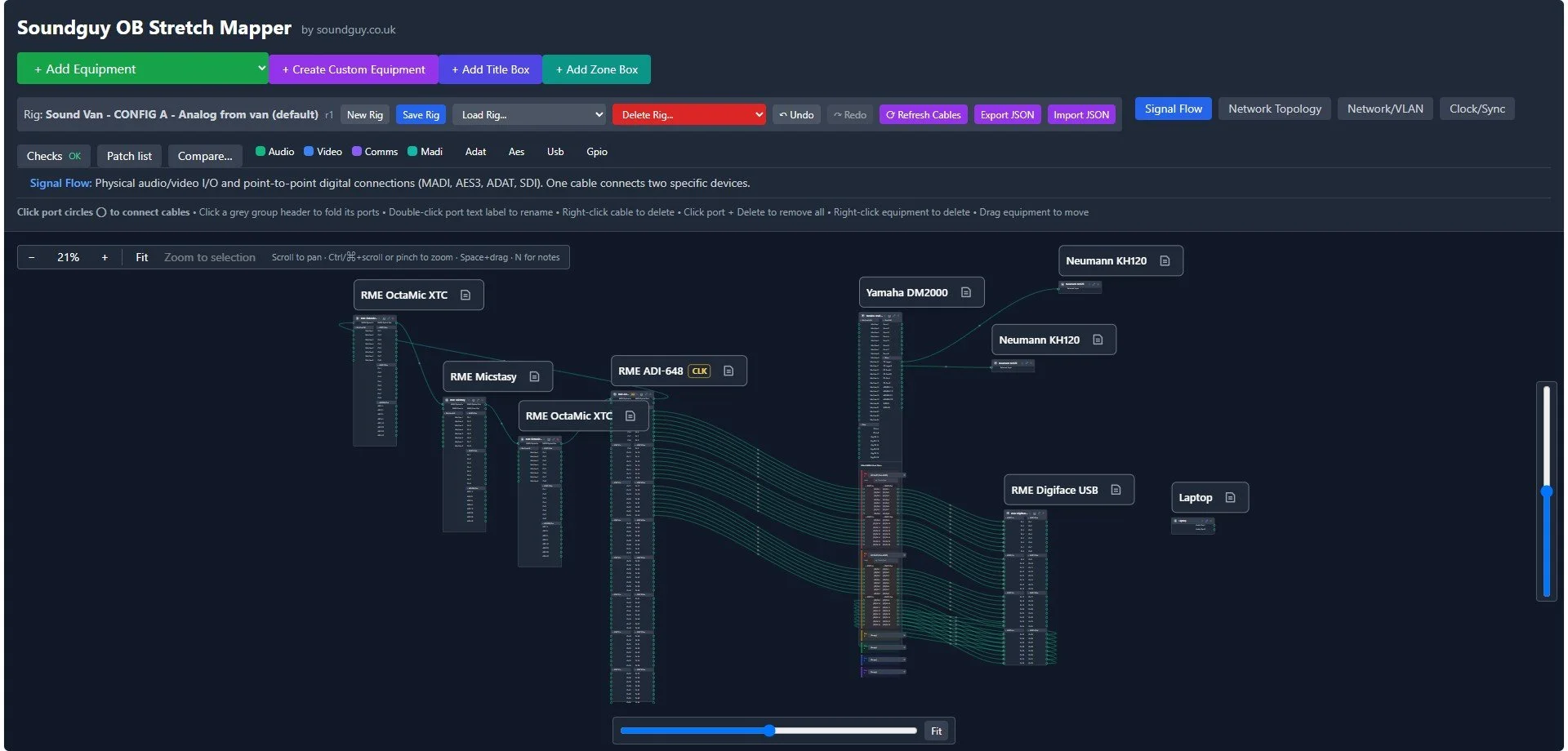Click the zoom out minus icon
1568x751 pixels.
click(32, 257)
